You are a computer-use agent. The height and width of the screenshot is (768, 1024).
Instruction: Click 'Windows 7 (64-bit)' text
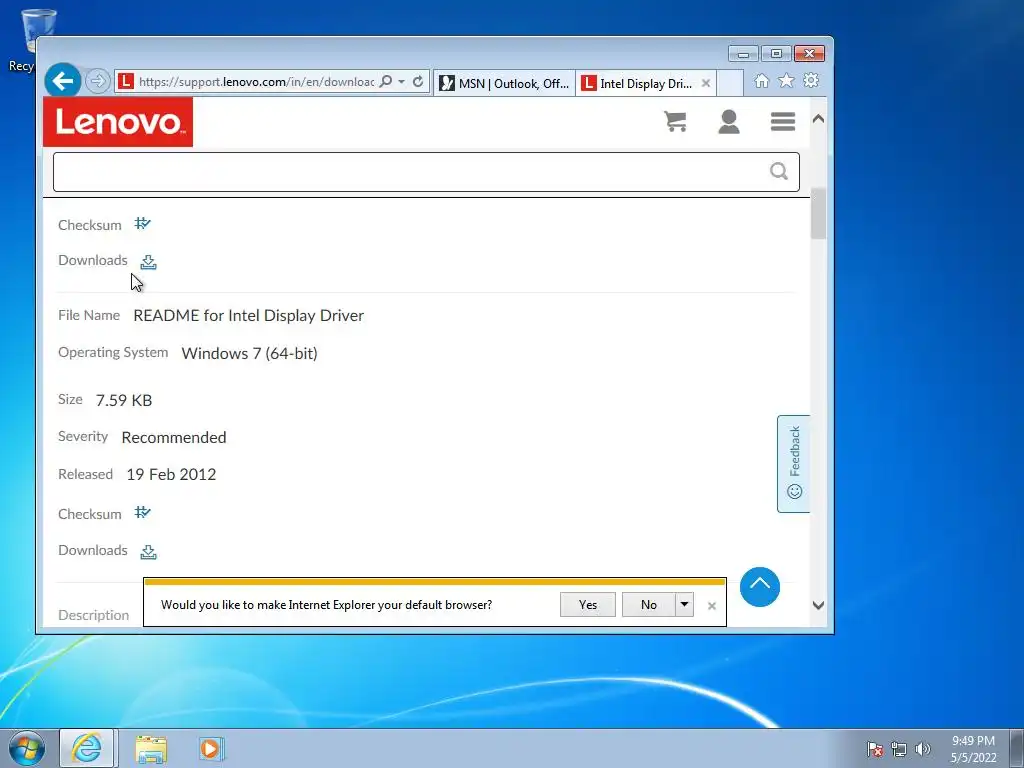[249, 353]
